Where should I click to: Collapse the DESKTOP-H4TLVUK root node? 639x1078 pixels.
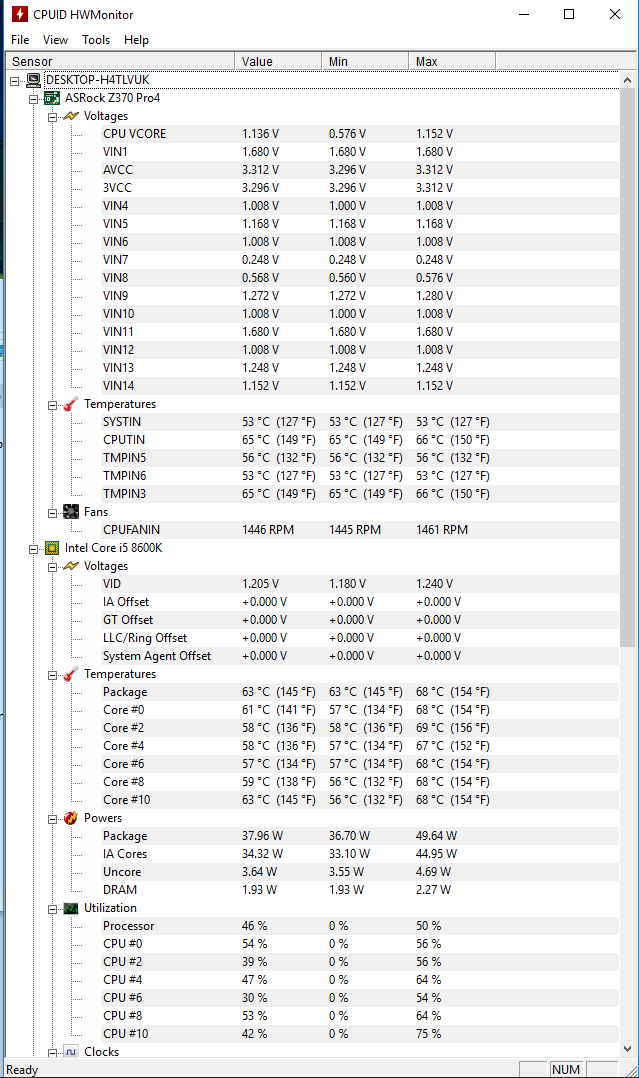[x=15, y=80]
